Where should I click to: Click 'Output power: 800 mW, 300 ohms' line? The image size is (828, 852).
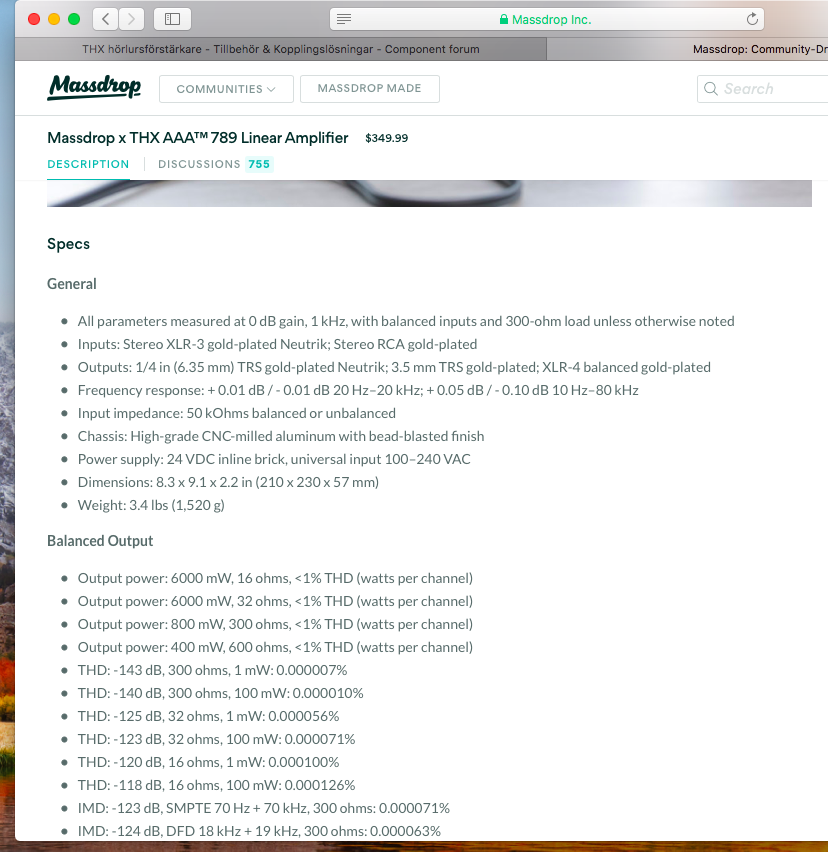coord(275,624)
